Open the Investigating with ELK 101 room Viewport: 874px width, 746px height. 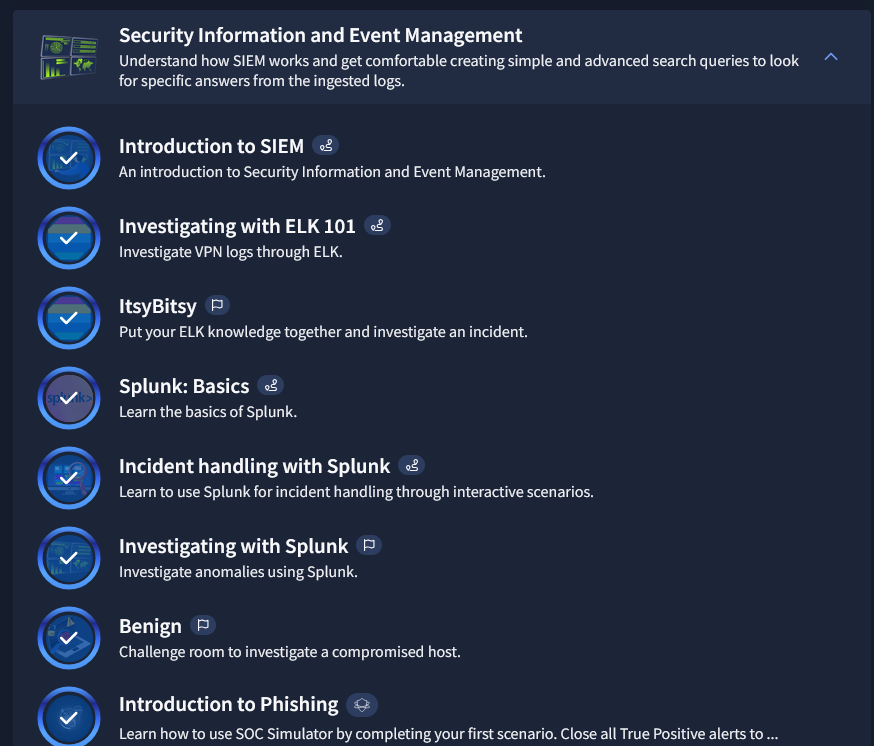pos(237,226)
